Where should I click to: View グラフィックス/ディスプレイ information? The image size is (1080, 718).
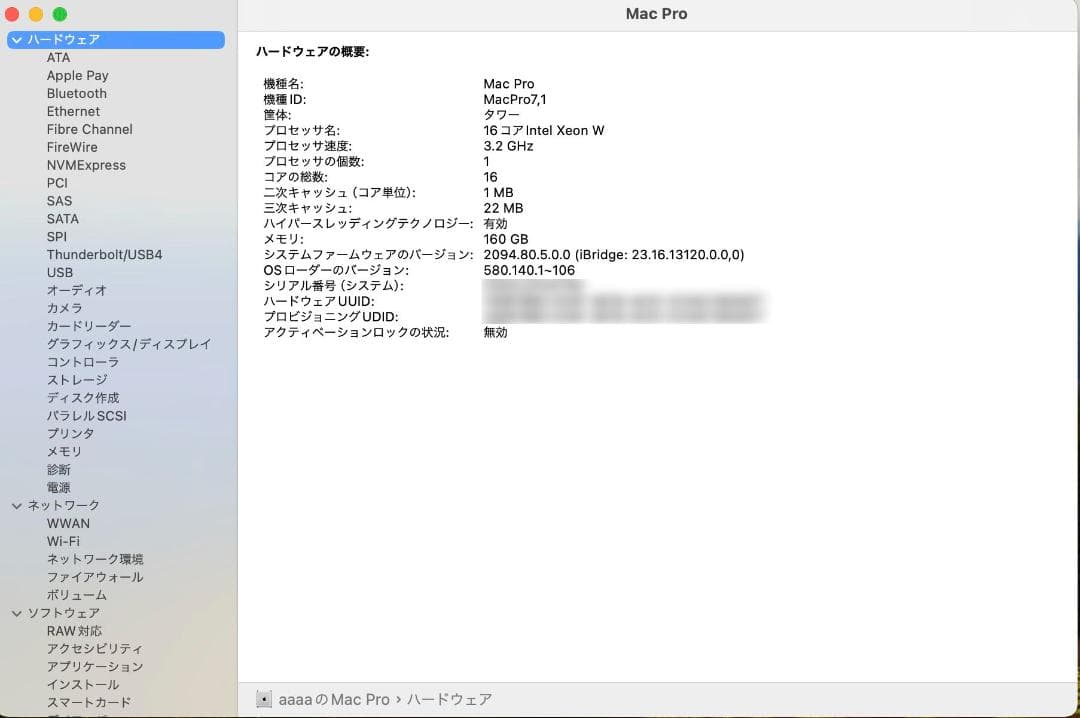[x=128, y=343]
